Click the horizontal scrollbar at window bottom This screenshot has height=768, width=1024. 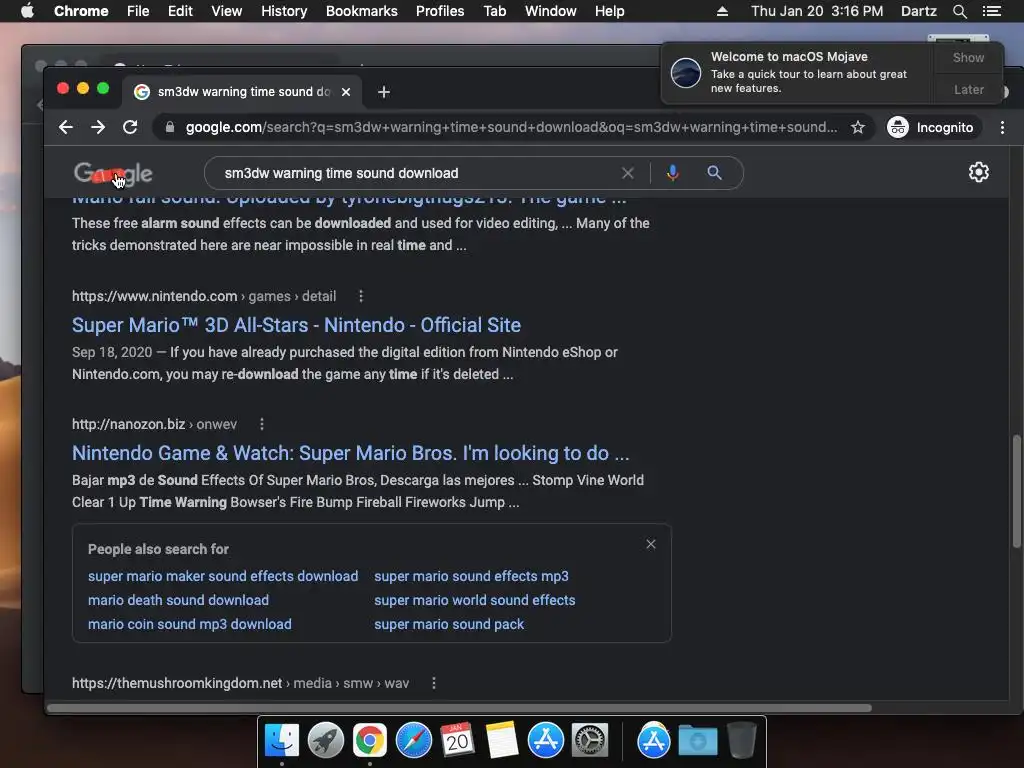(459, 708)
